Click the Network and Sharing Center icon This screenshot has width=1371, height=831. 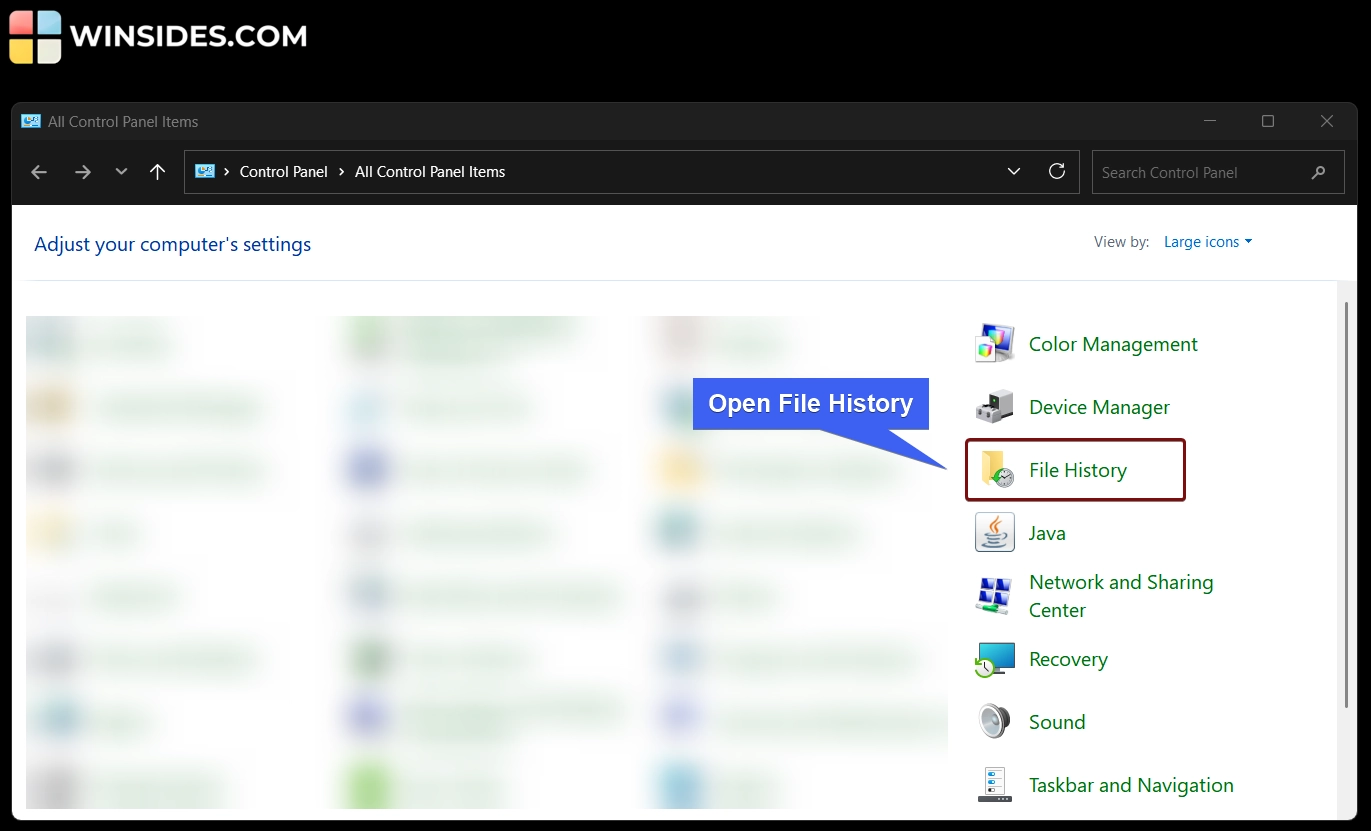click(x=993, y=595)
